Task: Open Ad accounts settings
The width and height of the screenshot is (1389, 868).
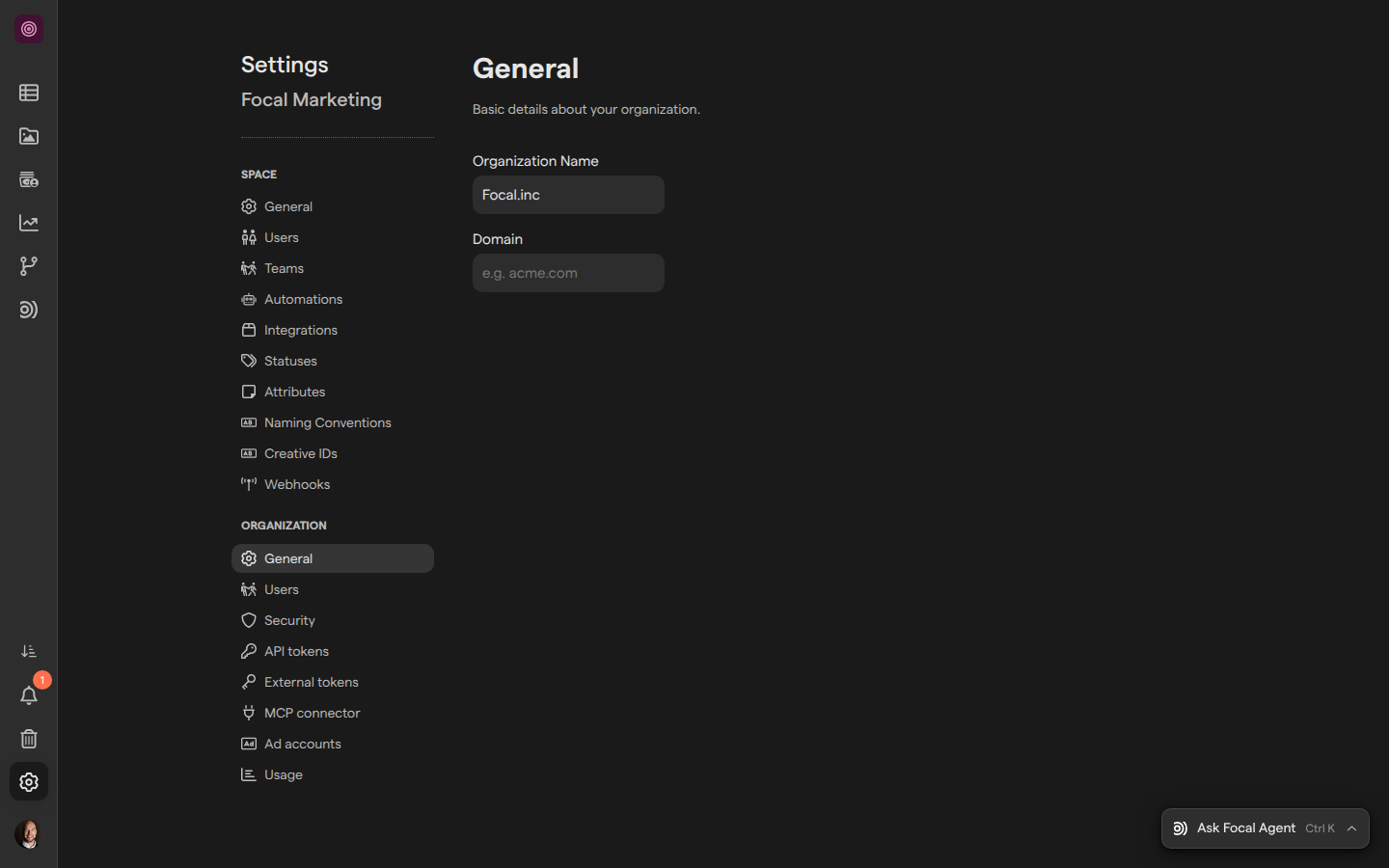Action: [x=333, y=744]
